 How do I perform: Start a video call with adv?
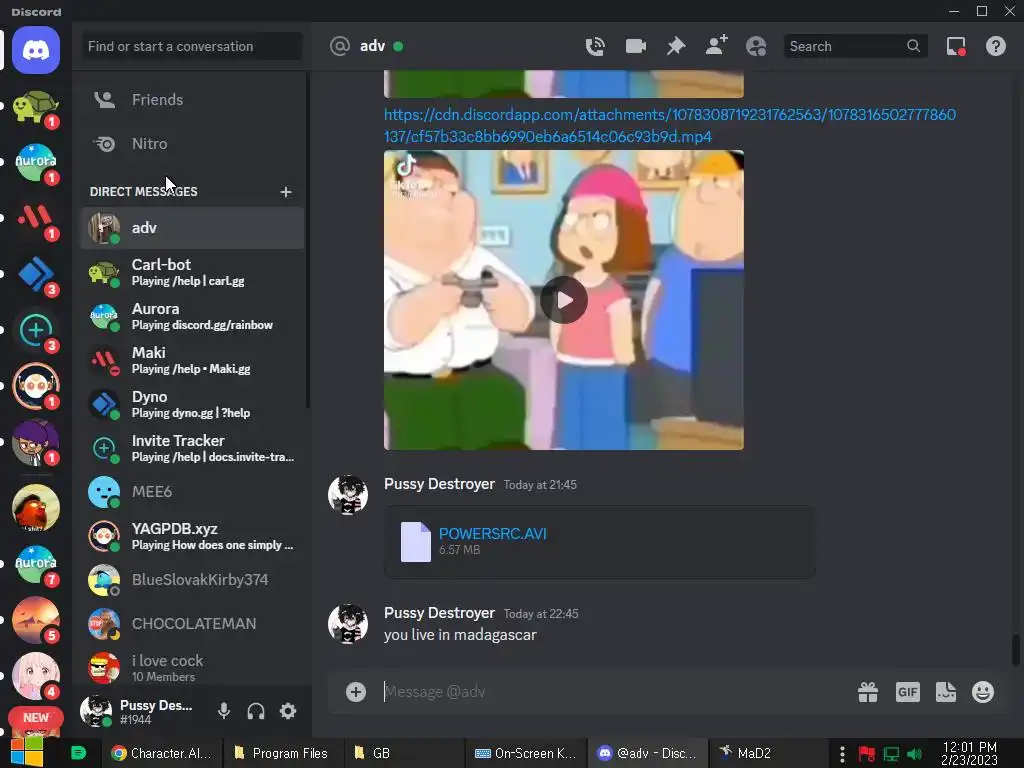(x=635, y=46)
